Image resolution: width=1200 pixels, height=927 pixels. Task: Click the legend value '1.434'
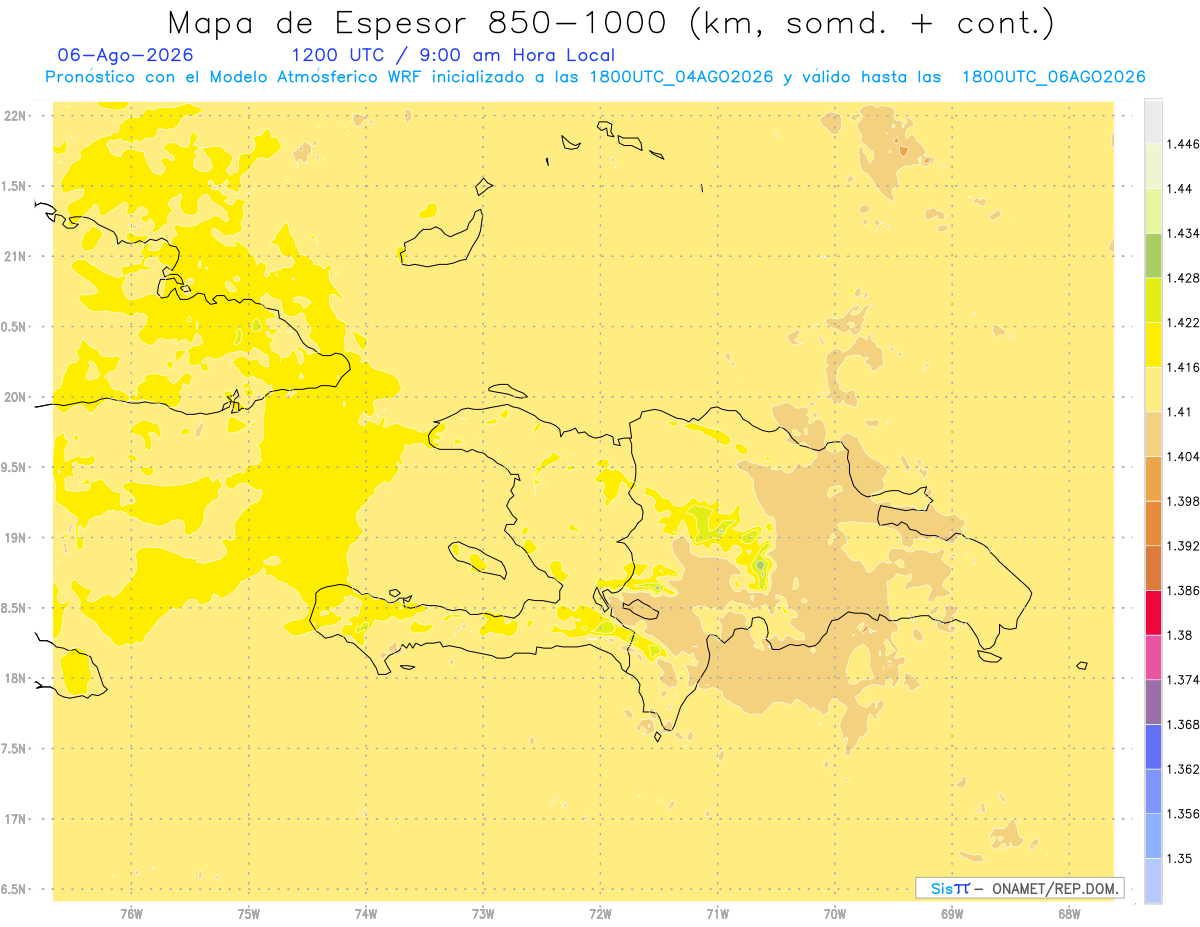click(x=1183, y=233)
